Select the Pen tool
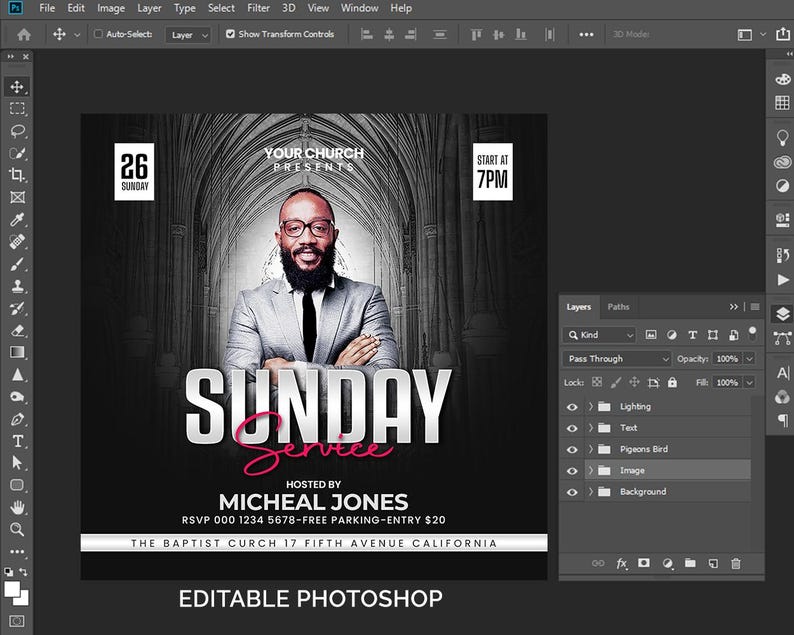Image resolution: width=794 pixels, height=635 pixels. [x=17, y=419]
